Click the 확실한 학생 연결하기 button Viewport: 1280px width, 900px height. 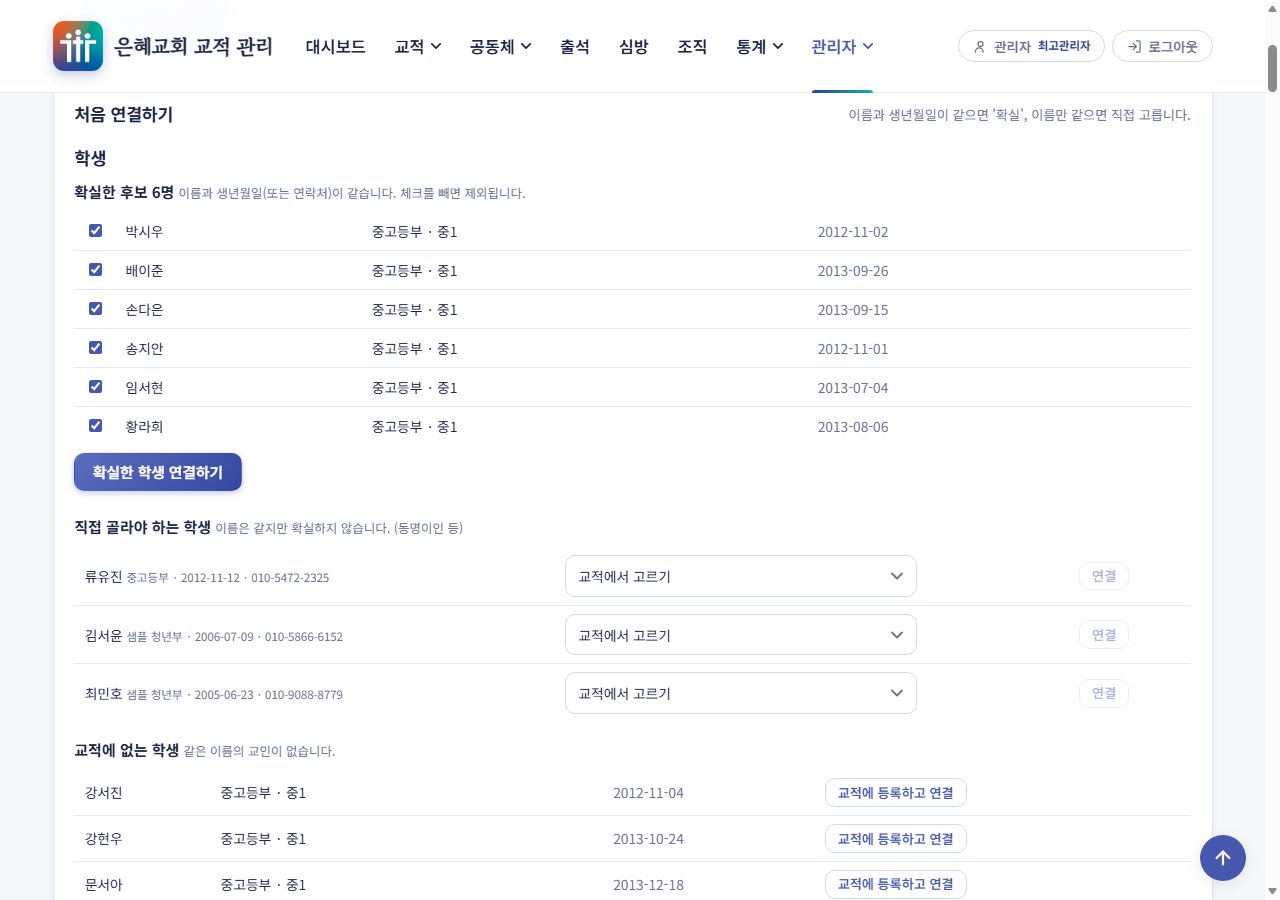click(158, 472)
